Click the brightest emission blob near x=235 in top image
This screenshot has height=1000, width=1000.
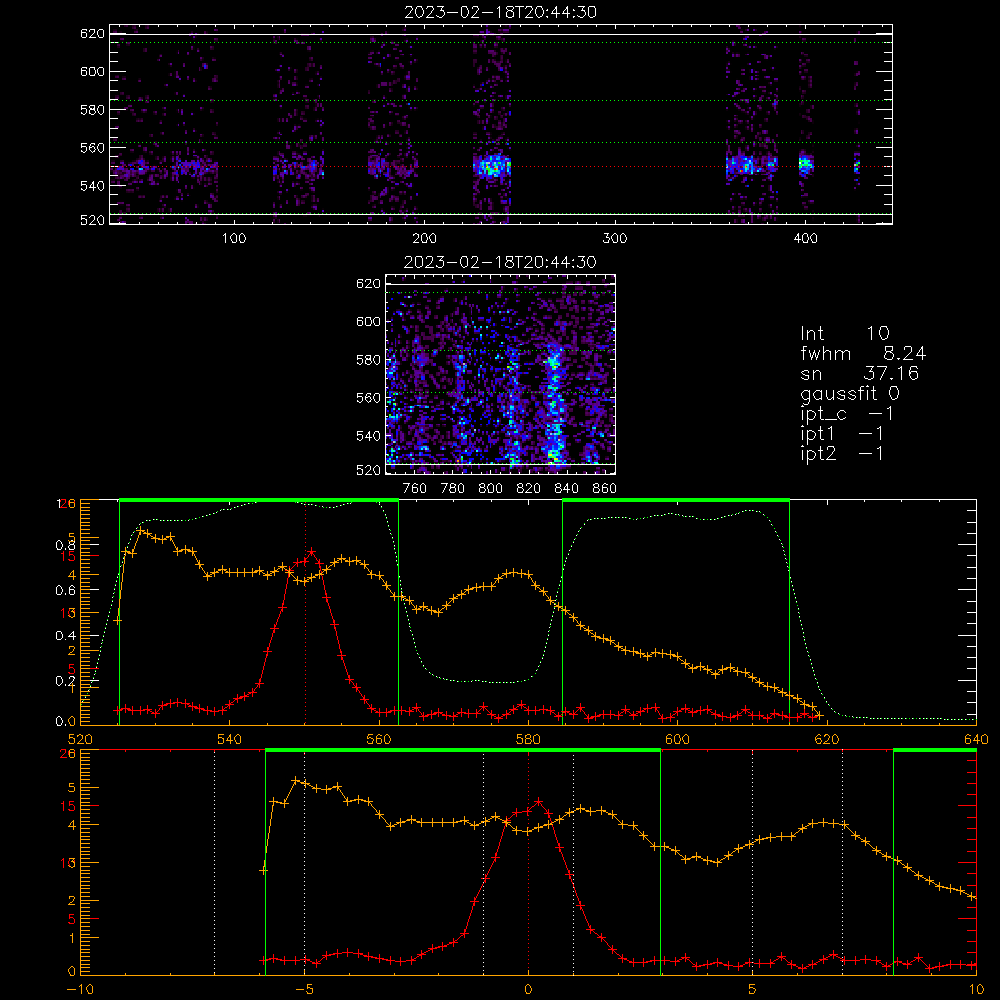[492, 166]
